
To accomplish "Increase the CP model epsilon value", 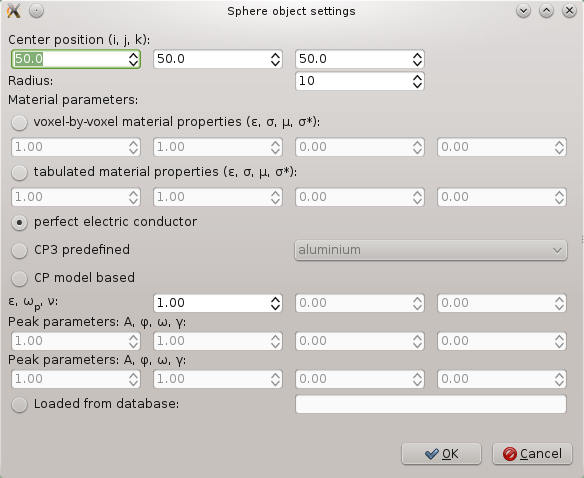I will pyautogui.click(x=275, y=299).
